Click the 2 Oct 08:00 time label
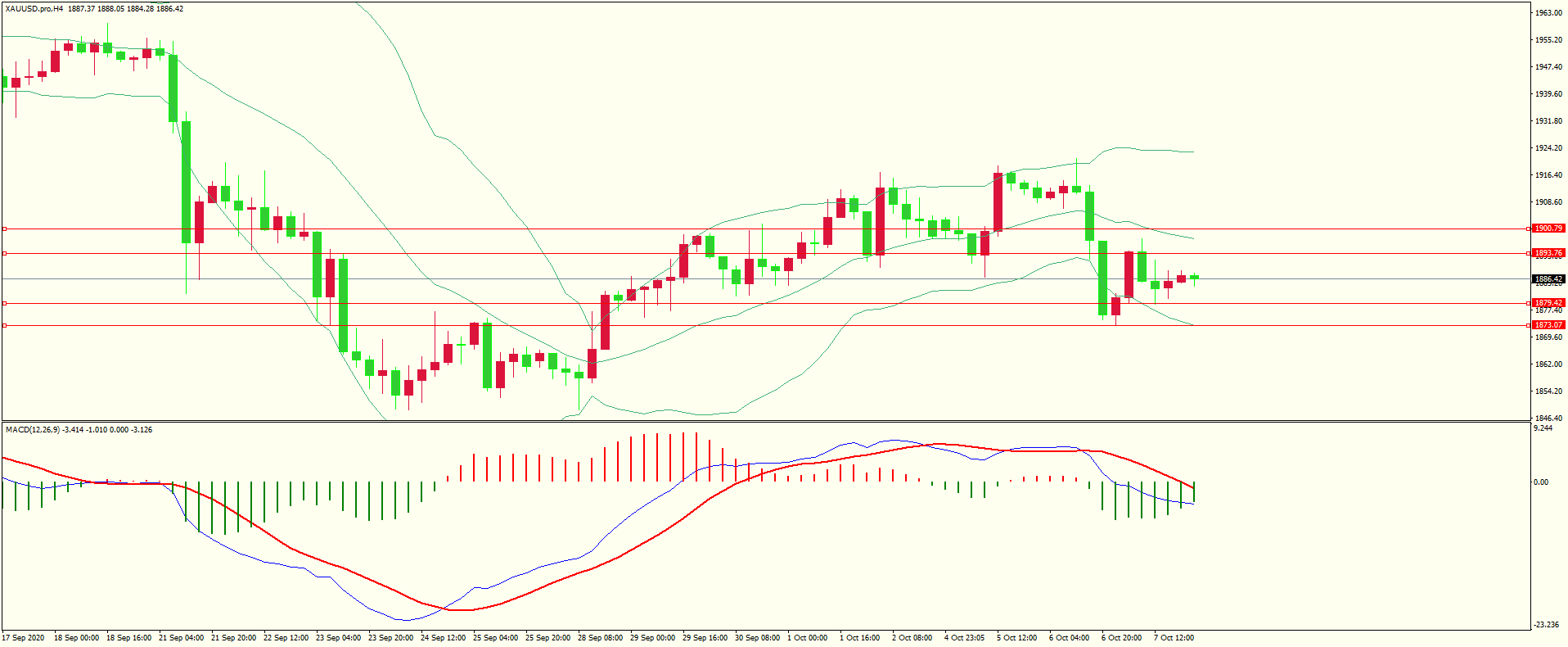Viewport: 1568px width, 647px height. pos(912,638)
